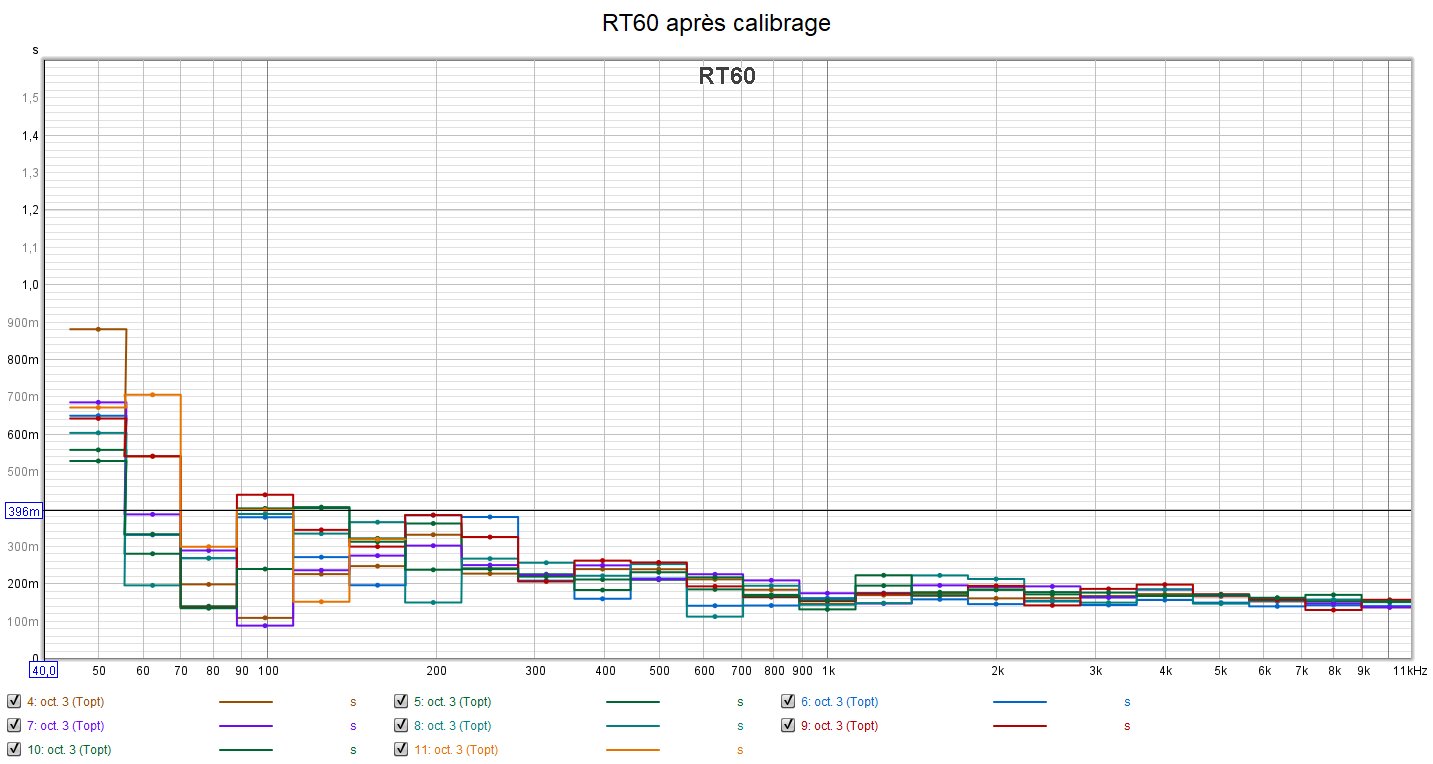
Task: Uncheck the trace 11 oct. 3 checkbox
Action: pos(401,749)
